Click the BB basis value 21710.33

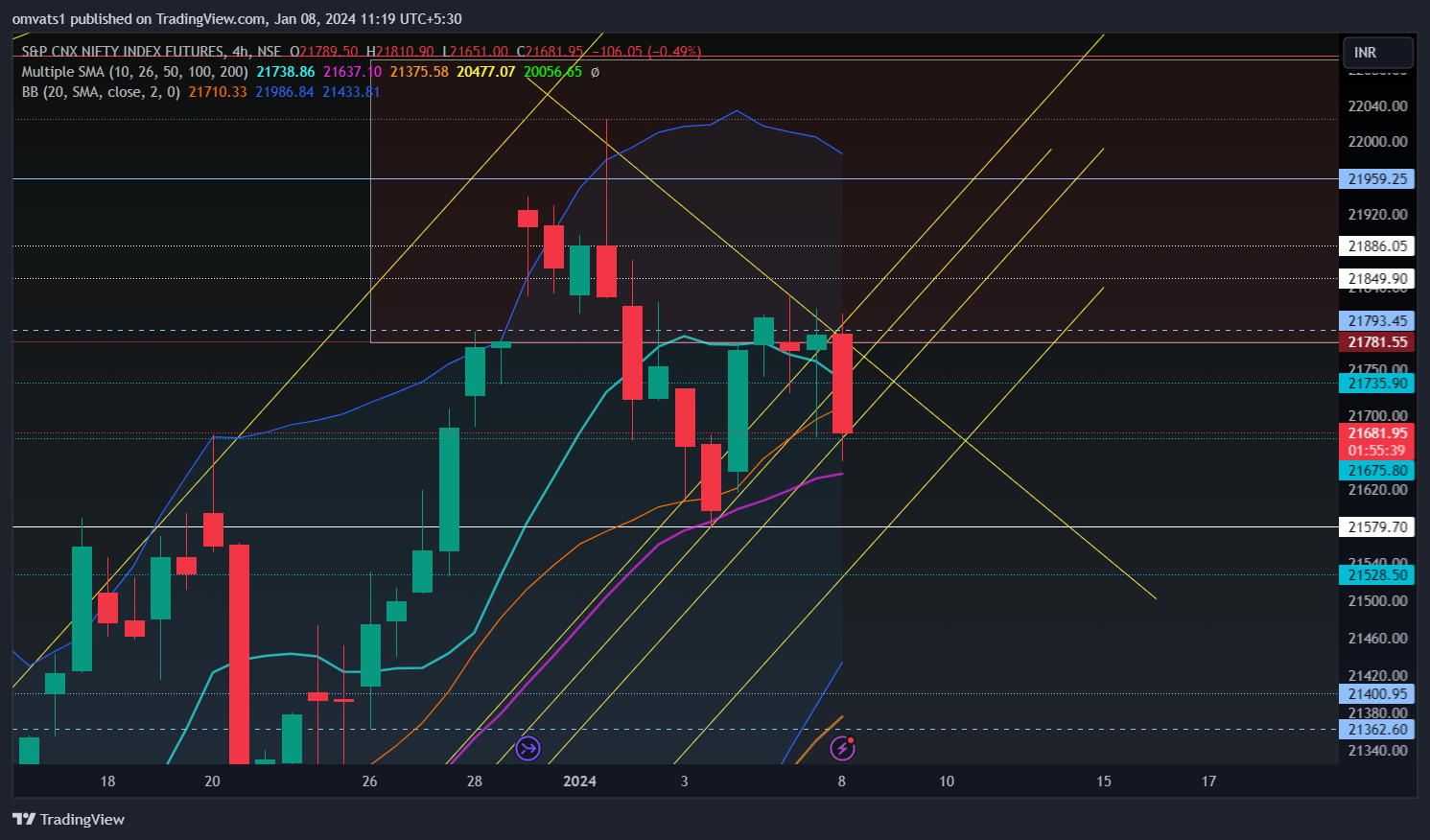click(x=218, y=92)
